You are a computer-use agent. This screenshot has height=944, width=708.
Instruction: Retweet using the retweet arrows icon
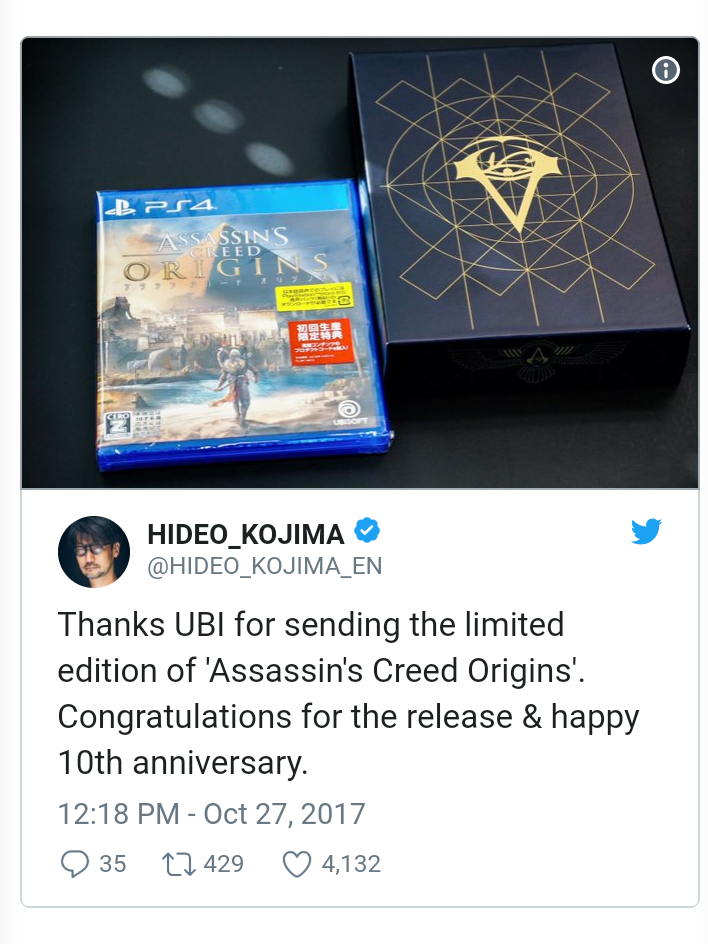click(179, 864)
